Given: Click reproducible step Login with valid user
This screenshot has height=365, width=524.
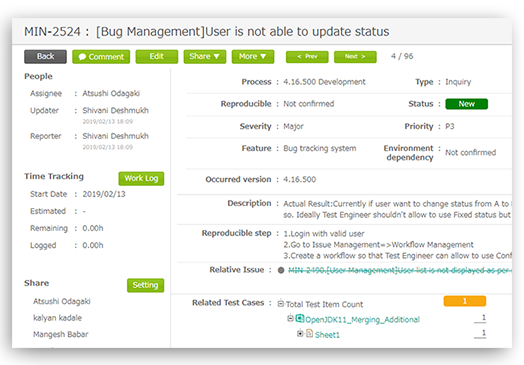Looking at the screenshot, I should click(x=324, y=234).
